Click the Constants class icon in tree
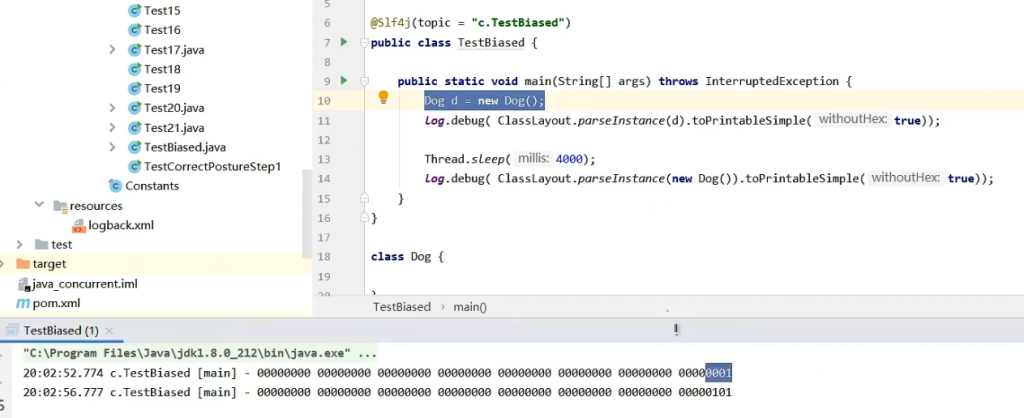Viewport: 1024px width, 418px height. pyautogui.click(x=116, y=186)
